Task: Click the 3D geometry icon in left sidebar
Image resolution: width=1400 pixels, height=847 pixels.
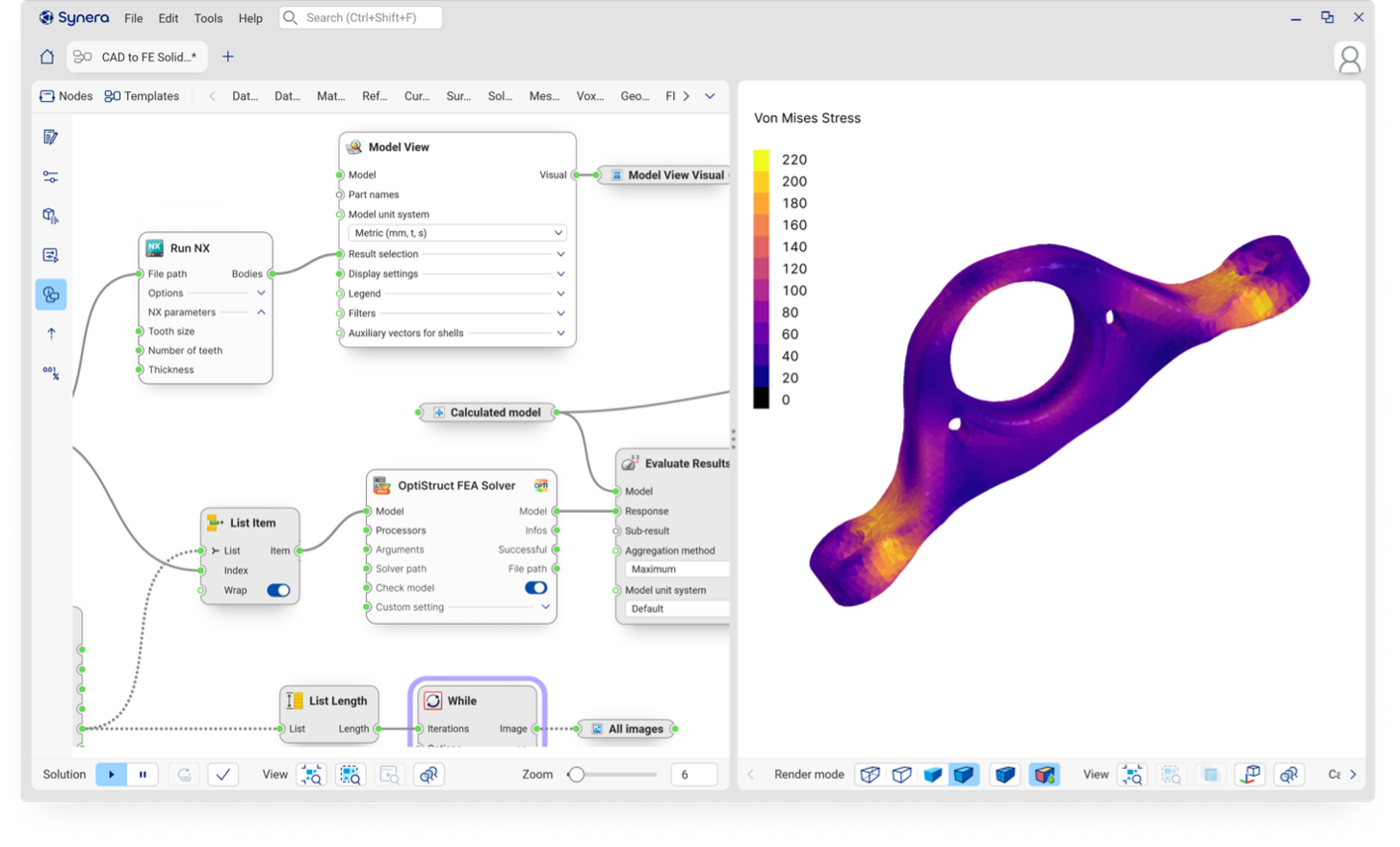Action: pos(49,216)
